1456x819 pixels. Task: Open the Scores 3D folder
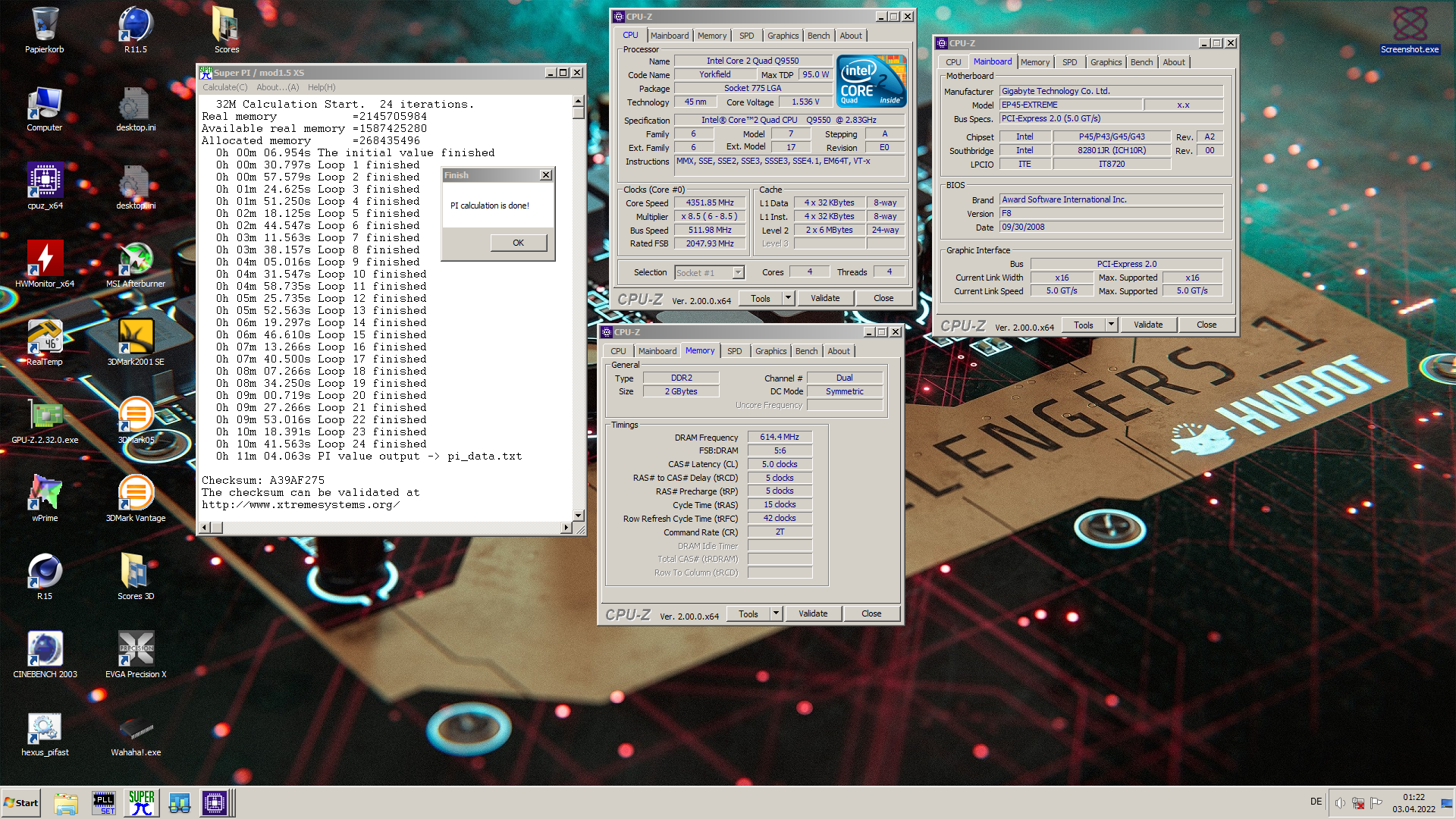tap(136, 577)
